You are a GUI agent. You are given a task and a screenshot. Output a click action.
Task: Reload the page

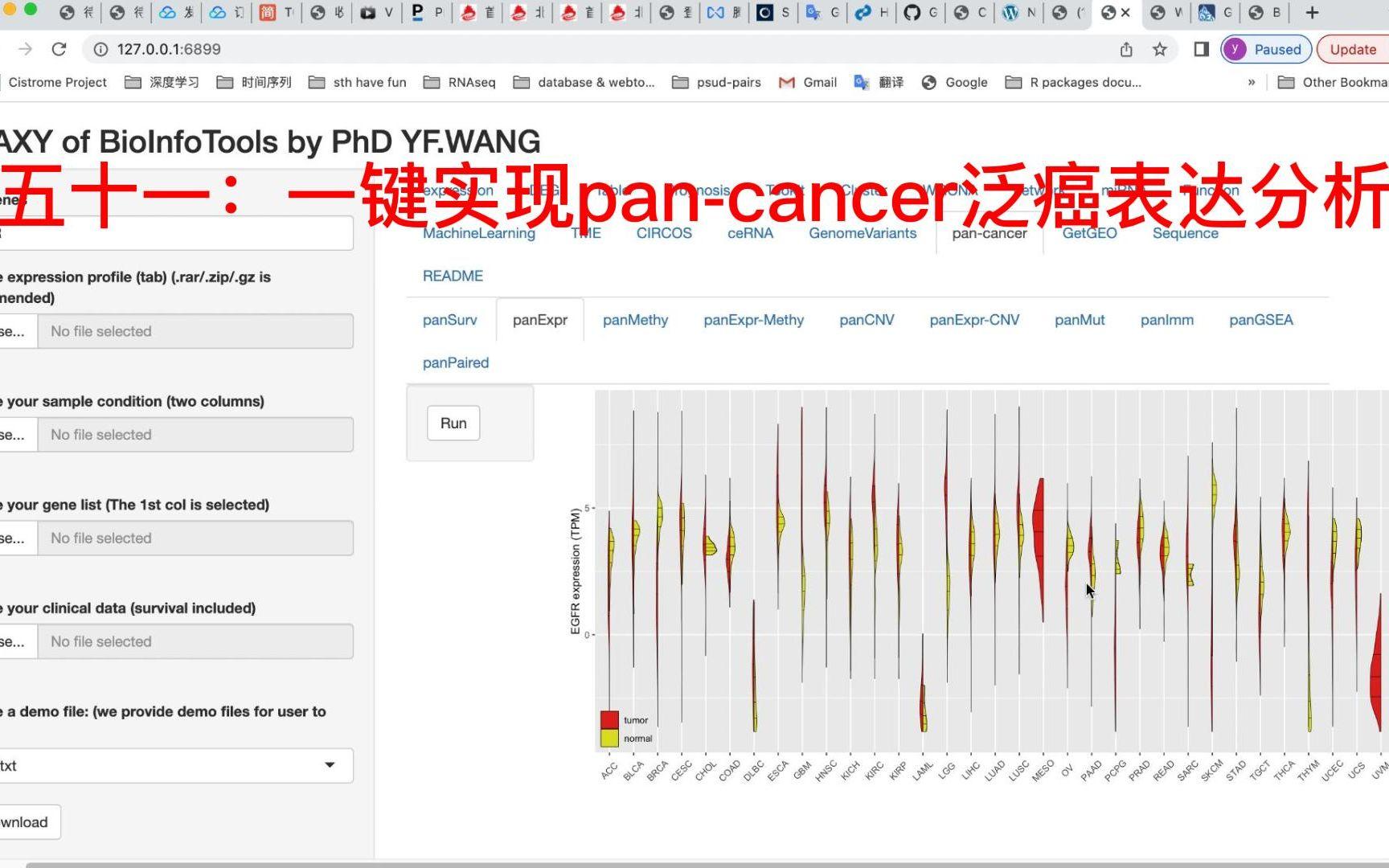coord(59,49)
